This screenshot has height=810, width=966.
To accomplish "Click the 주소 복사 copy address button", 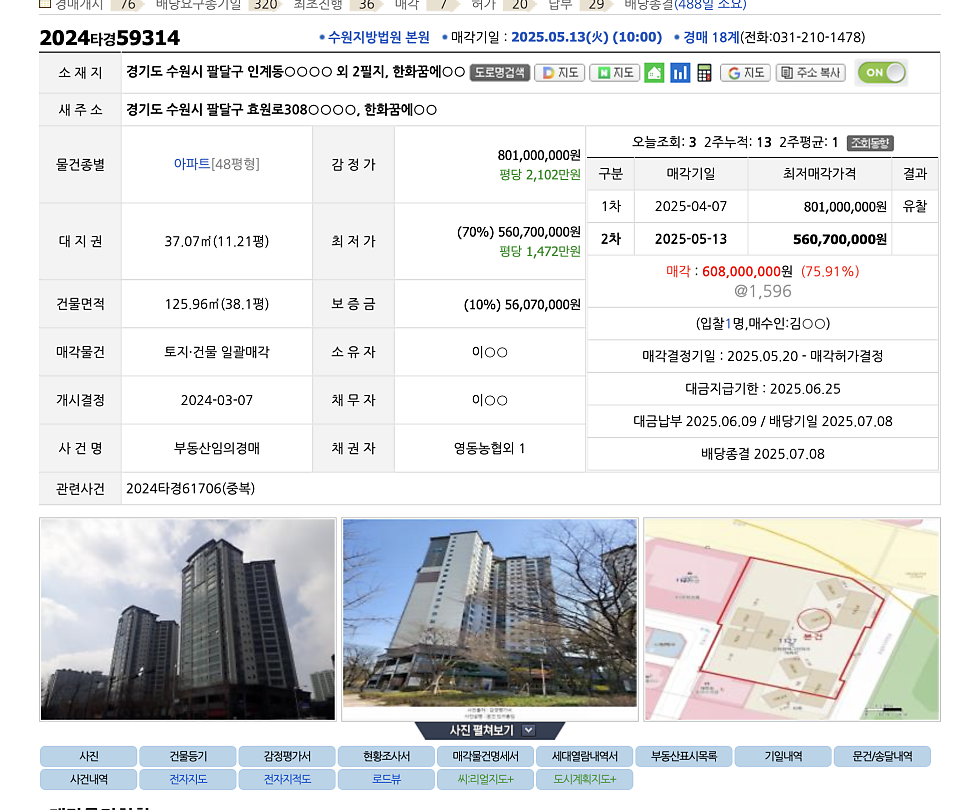I will pos(810,73).
